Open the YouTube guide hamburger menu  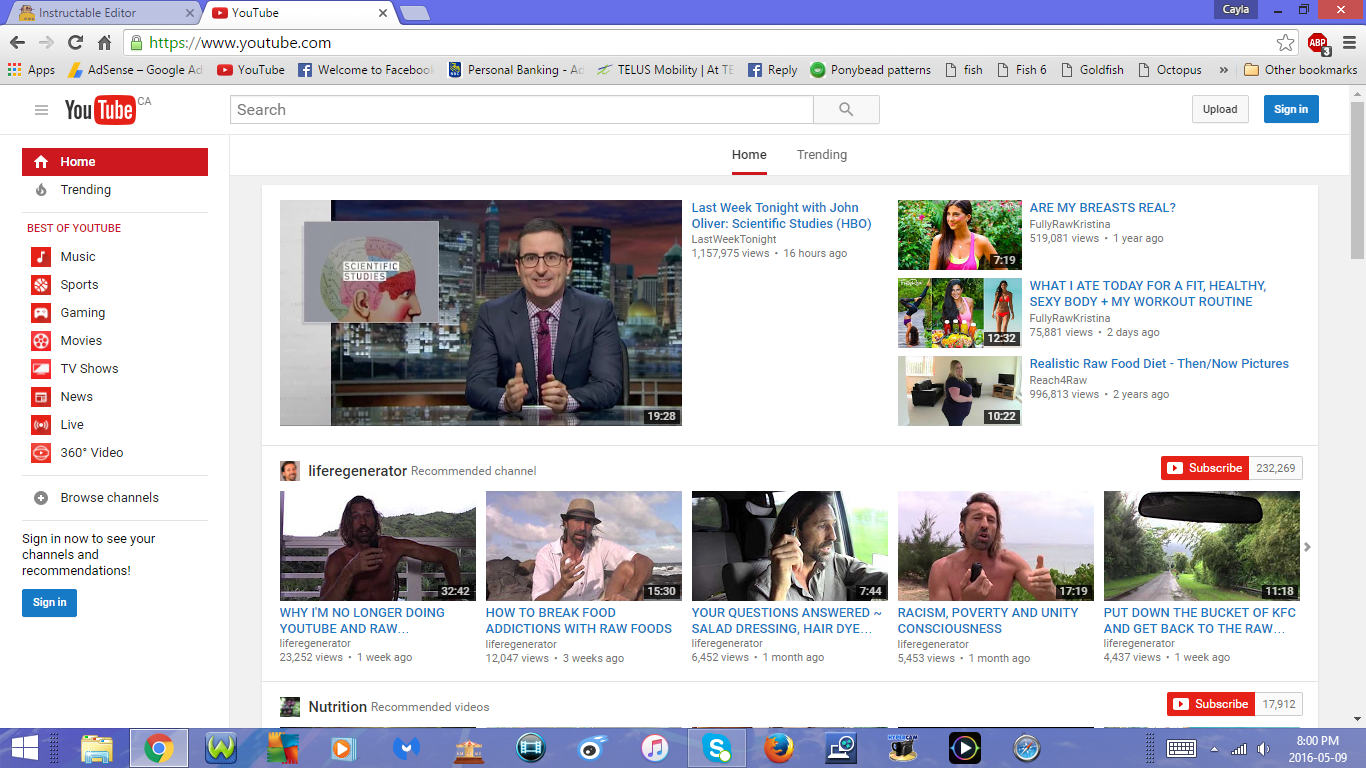click(41, 110)
